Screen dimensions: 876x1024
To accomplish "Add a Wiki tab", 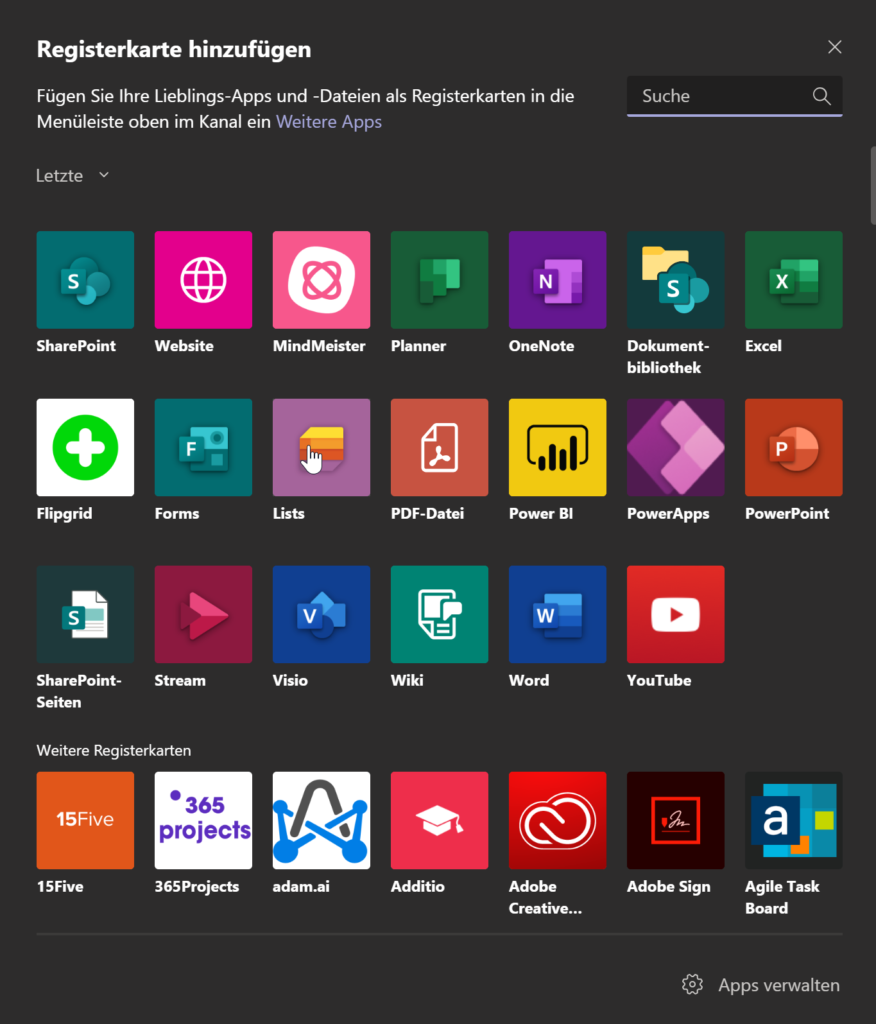I will tap(440, 615).
